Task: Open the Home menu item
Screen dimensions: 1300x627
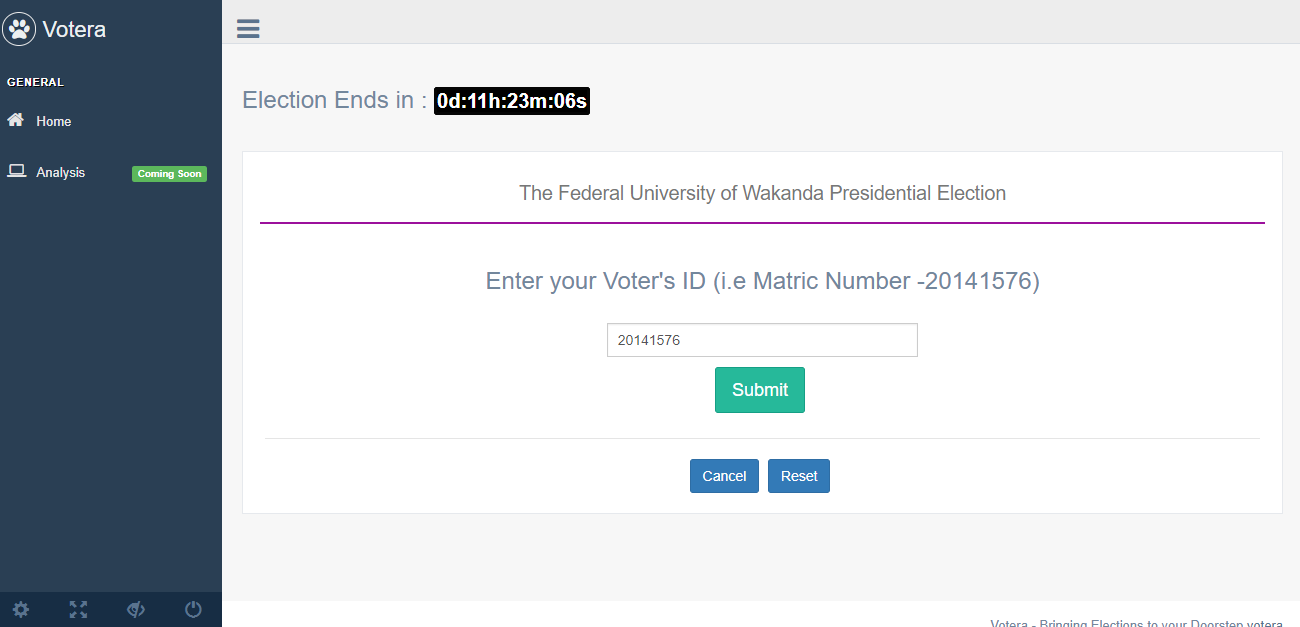Action: (54, 121)
